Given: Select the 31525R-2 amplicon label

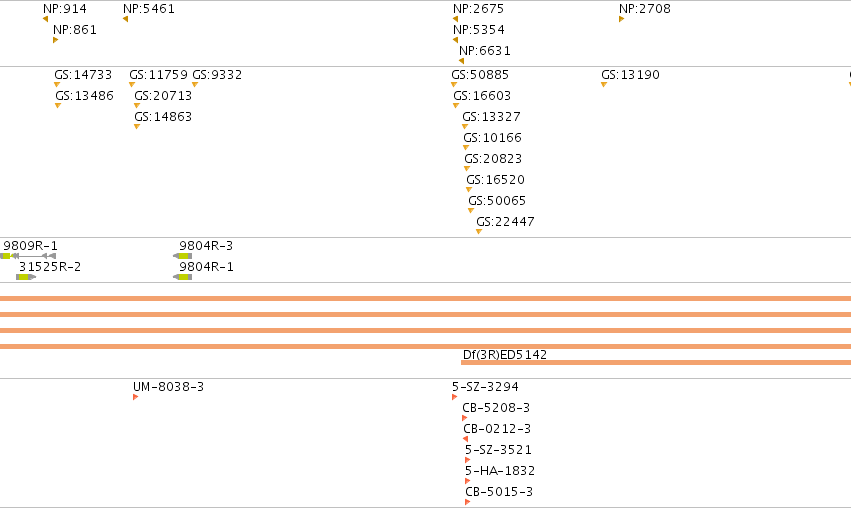Looking at the screenshot, I should coord(50,267).
